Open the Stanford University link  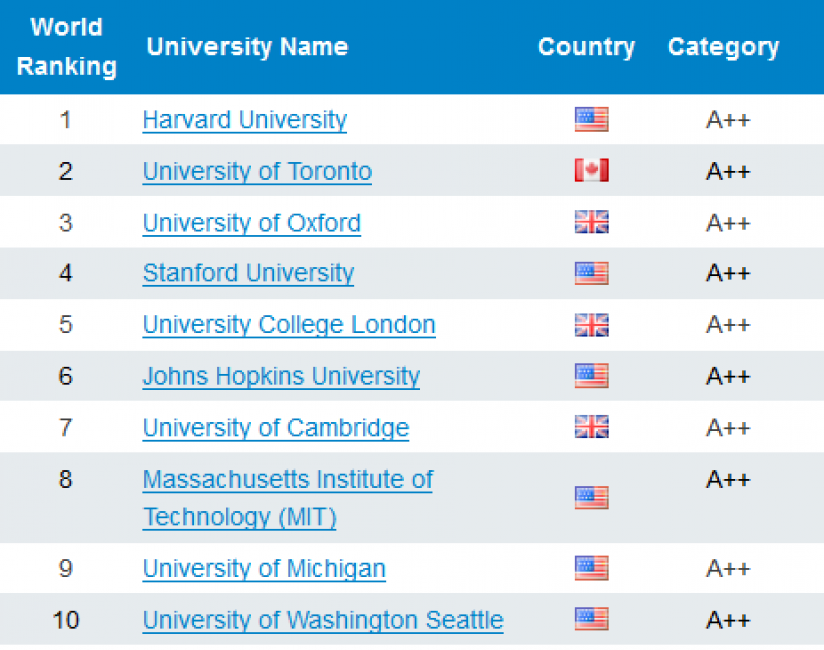tap(248, 274)
